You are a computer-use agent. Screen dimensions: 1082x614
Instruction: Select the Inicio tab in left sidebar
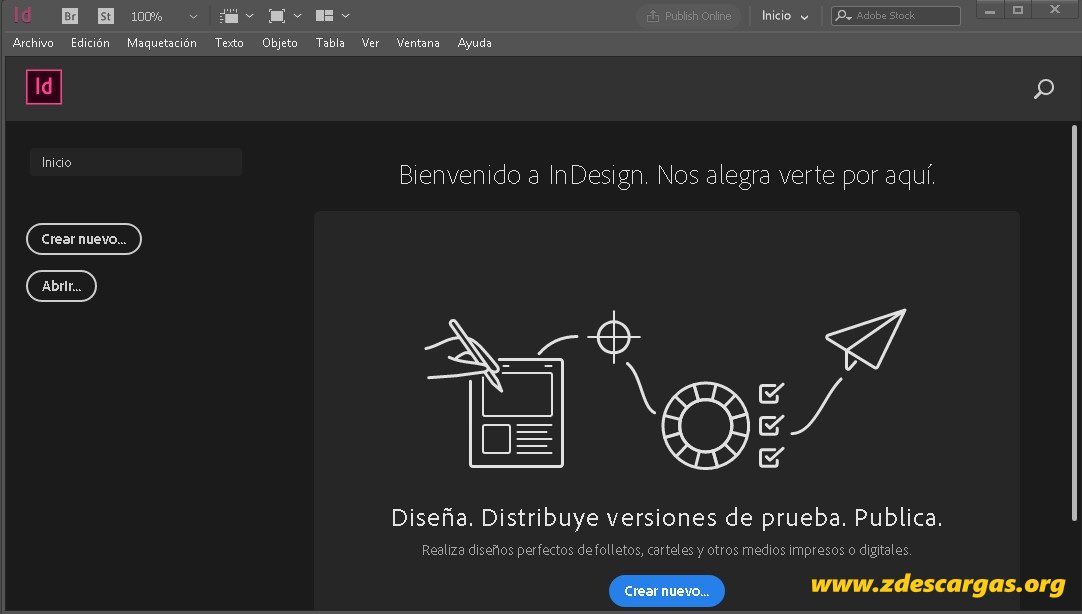136,163
